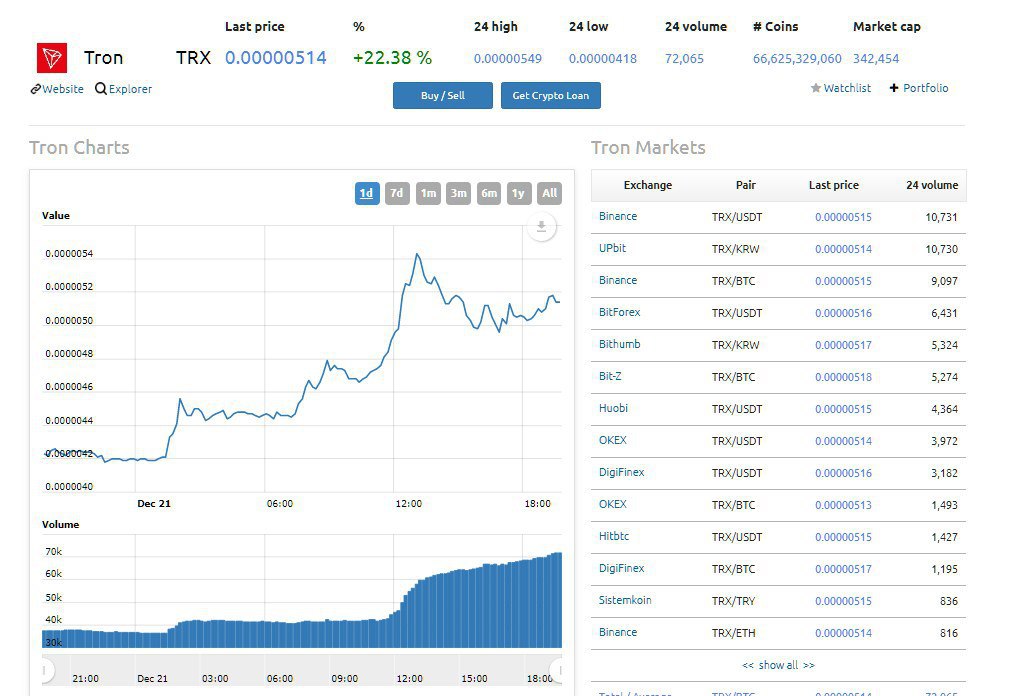This screenshot has height=696, width=1035.
Task: Expand markets list with show all
Action: (778, 665)
